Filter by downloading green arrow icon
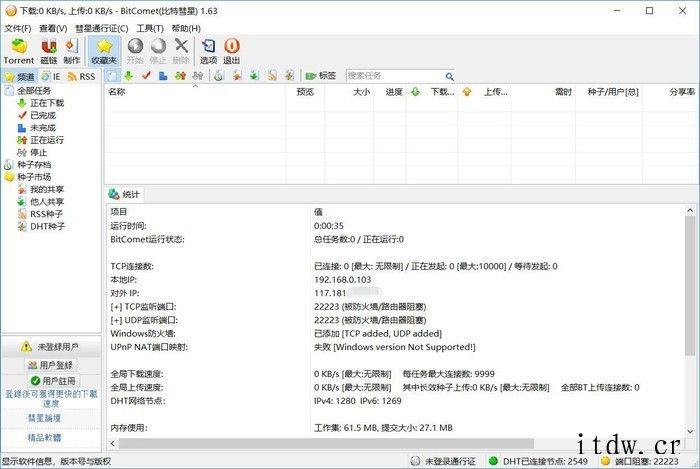Image resolution: width=700 pixels, height=469 pixels. 129,76
